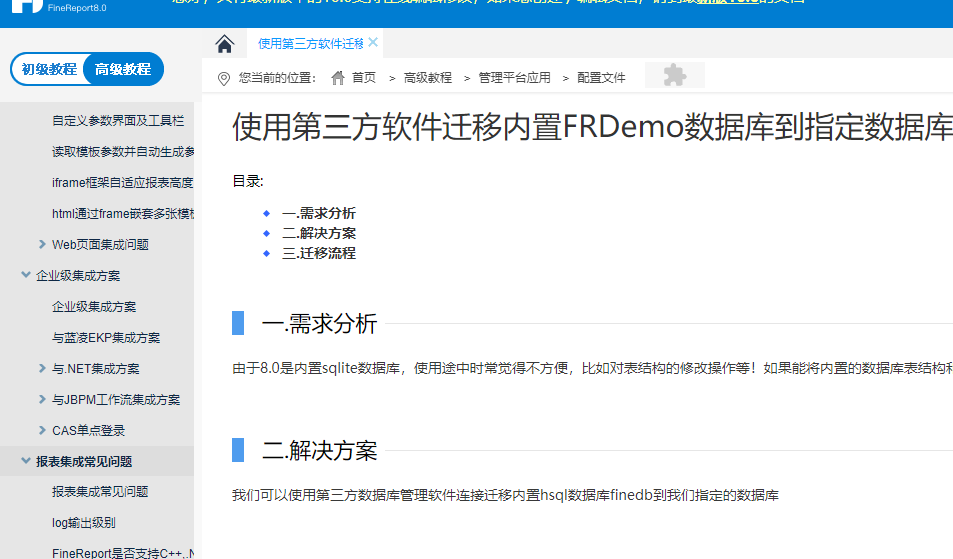Open iframe框架自适应报表高度 article
Screen dimensions: 953x559
pyautogui.click(x=123, y=183)
